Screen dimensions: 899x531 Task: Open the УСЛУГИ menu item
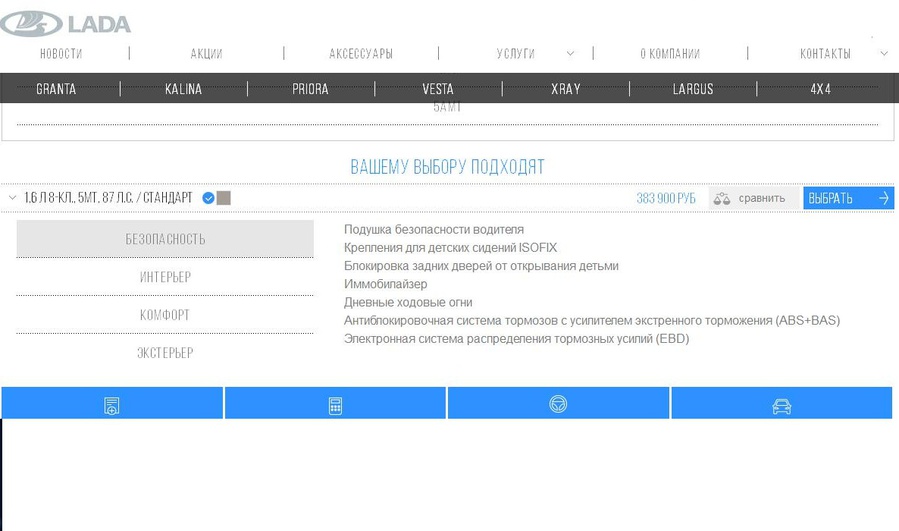pyautogui.click(x=515, y=53)
